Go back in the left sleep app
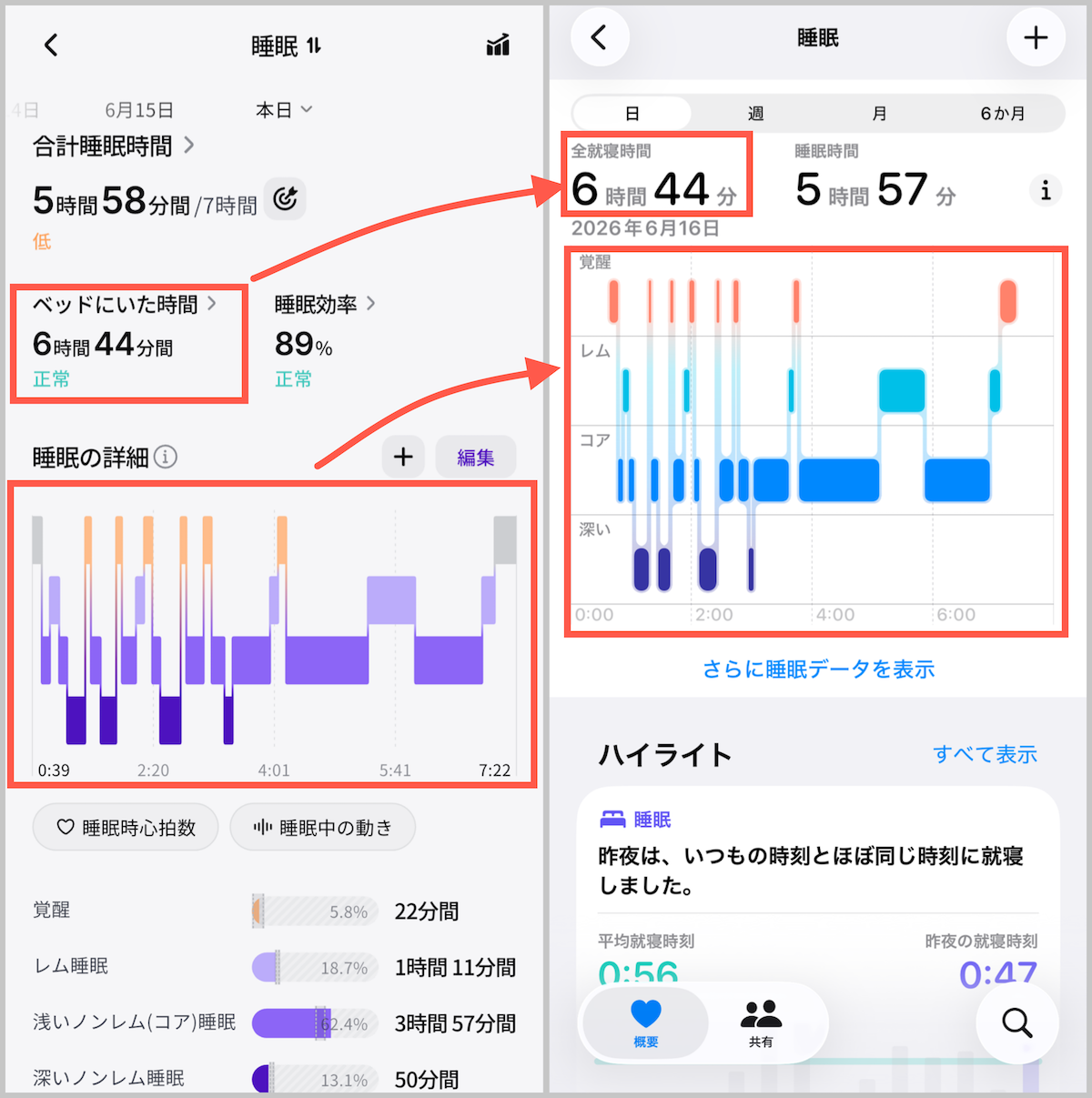1092x1098 pixels. coord(51,45)
